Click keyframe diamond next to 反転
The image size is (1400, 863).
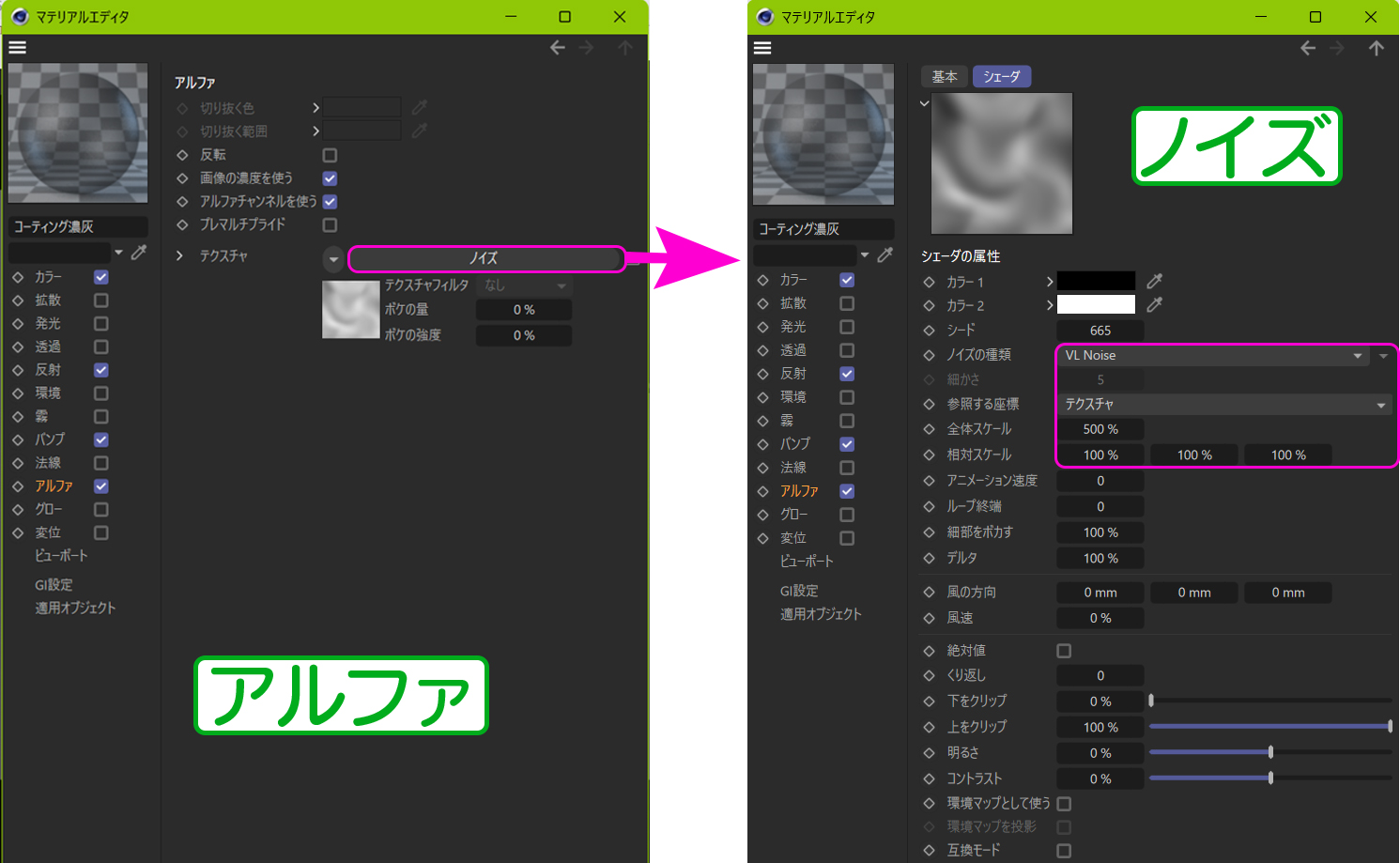click(x=182, y=155)
